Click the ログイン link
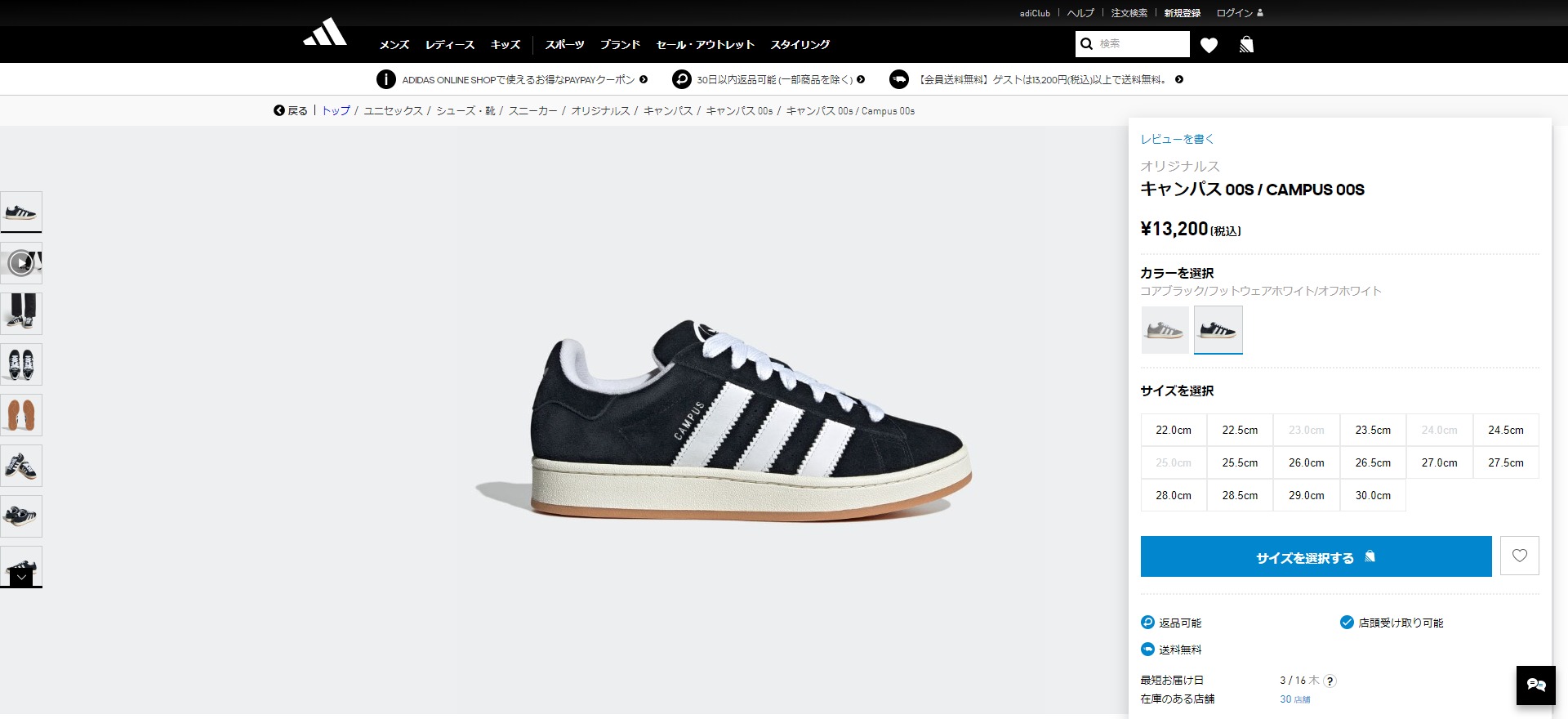Viewport: 1568px width, 719px height. pos(1234,13)
